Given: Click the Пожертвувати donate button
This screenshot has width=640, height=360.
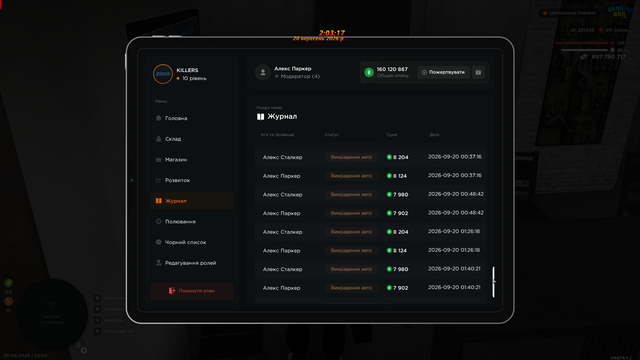Looking at the screenshot, I should click(443, 72).
